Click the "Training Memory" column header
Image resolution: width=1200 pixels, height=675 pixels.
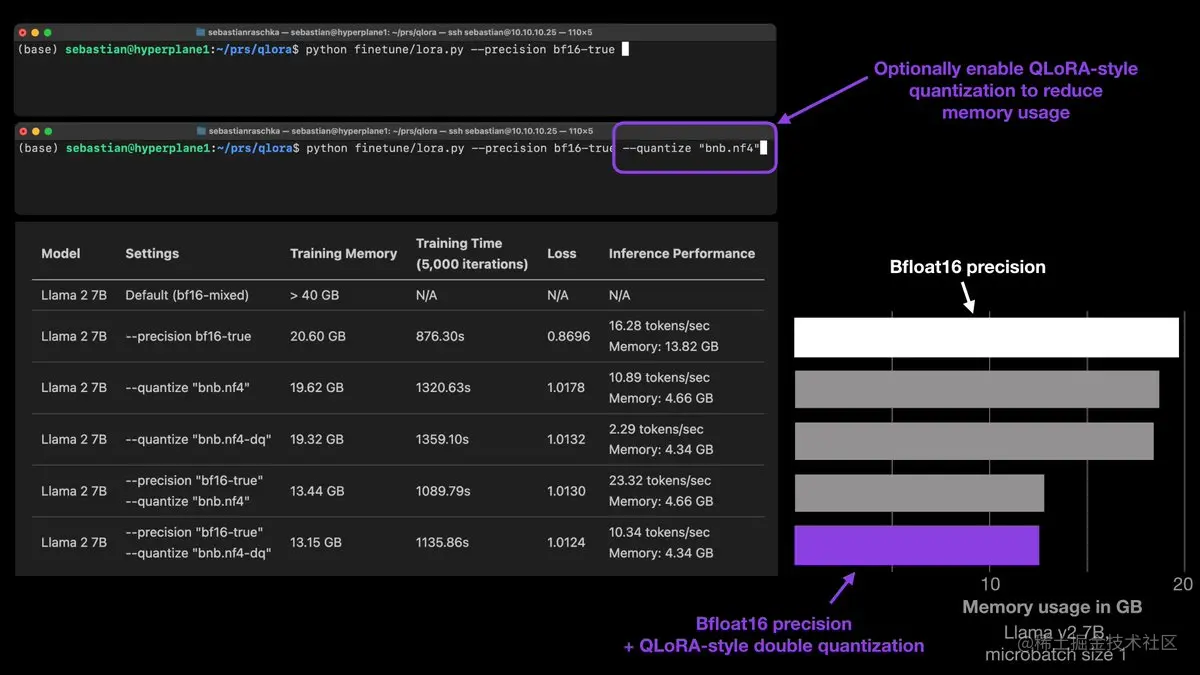[343, 254]
